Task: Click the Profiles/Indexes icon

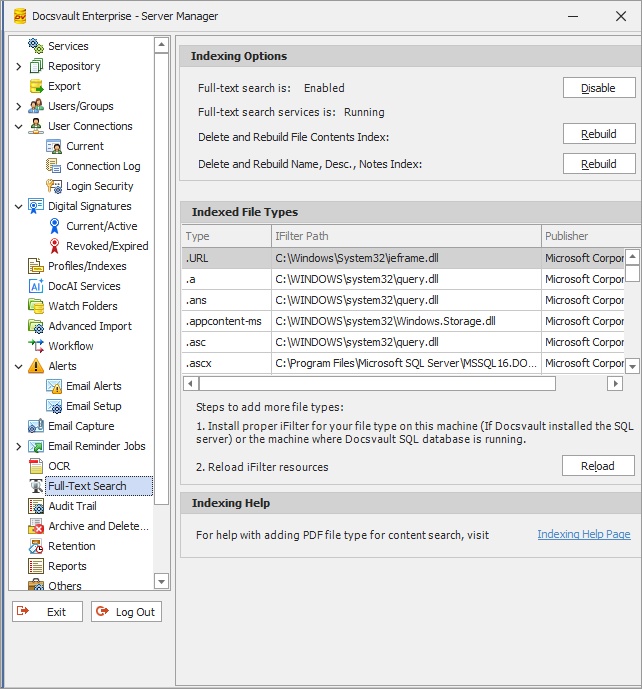Action: pyautogui.click(x=36, y=266)
